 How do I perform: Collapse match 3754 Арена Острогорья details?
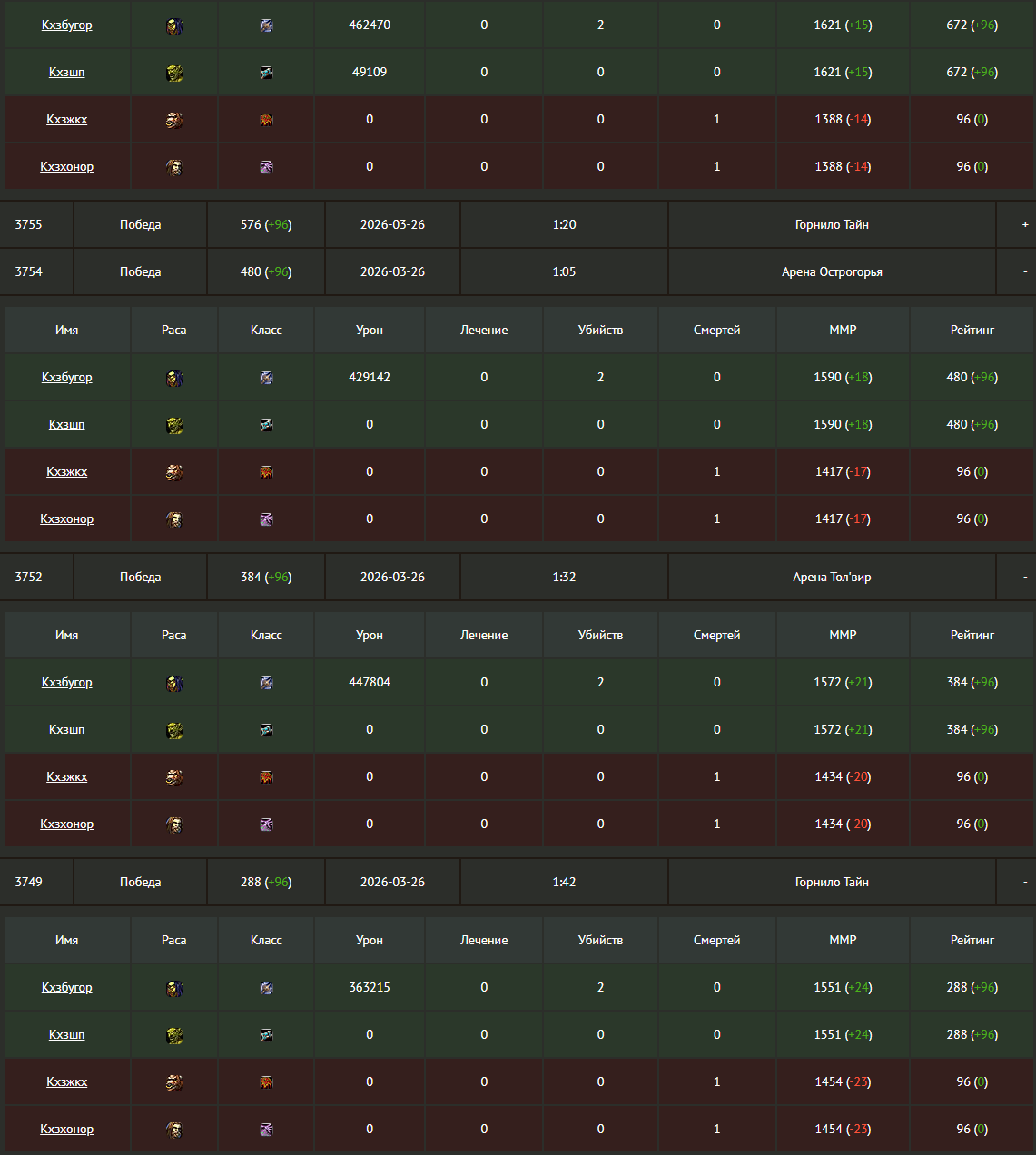1025,271
